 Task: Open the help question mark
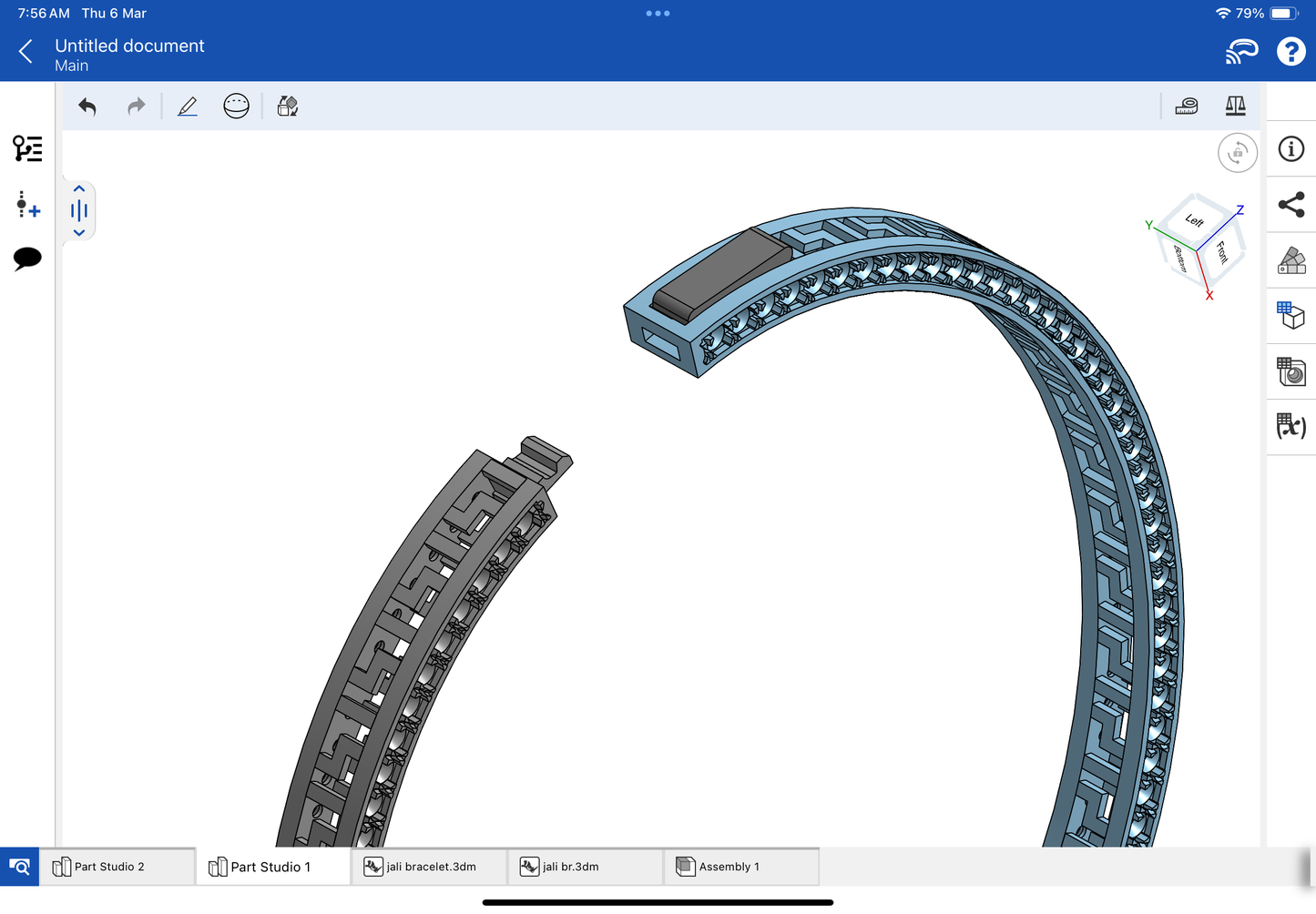(1290, 52)
